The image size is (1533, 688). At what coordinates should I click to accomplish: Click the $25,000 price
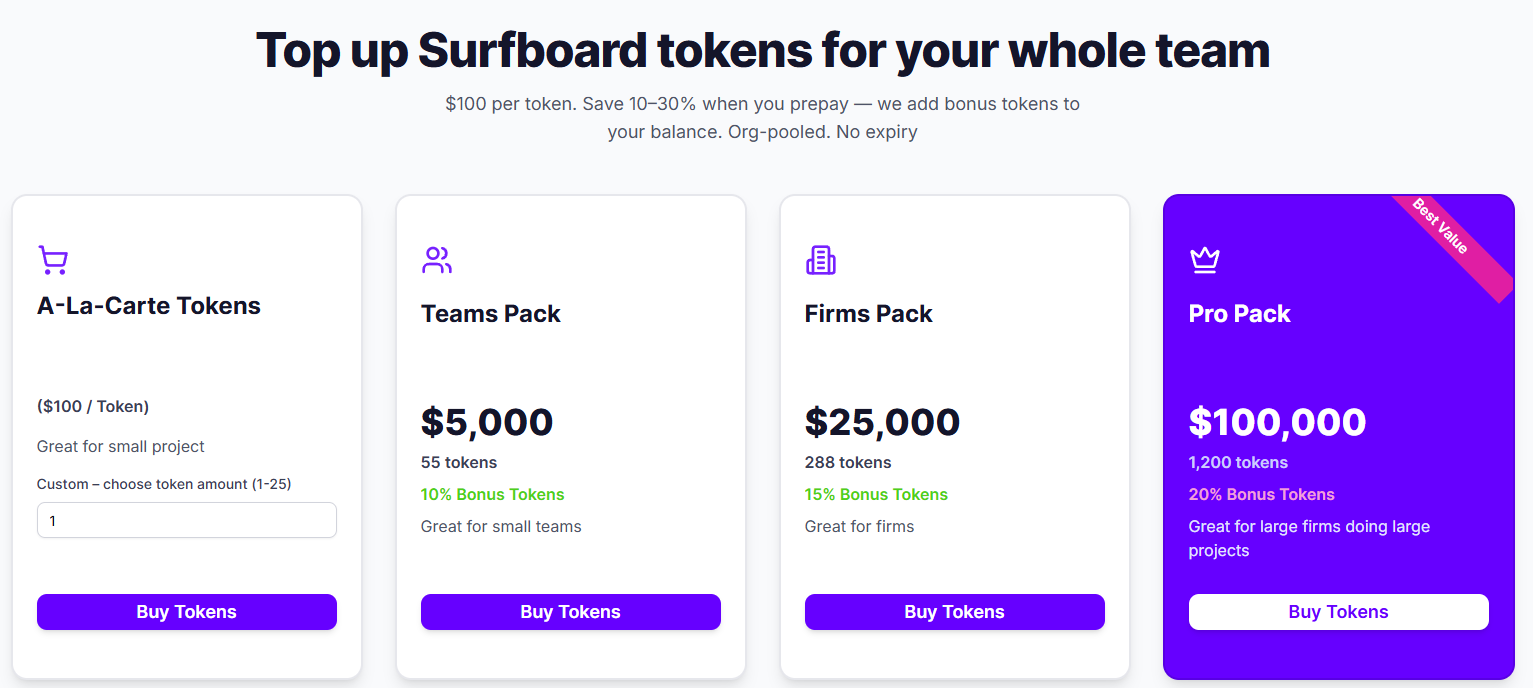pos(882,422)
